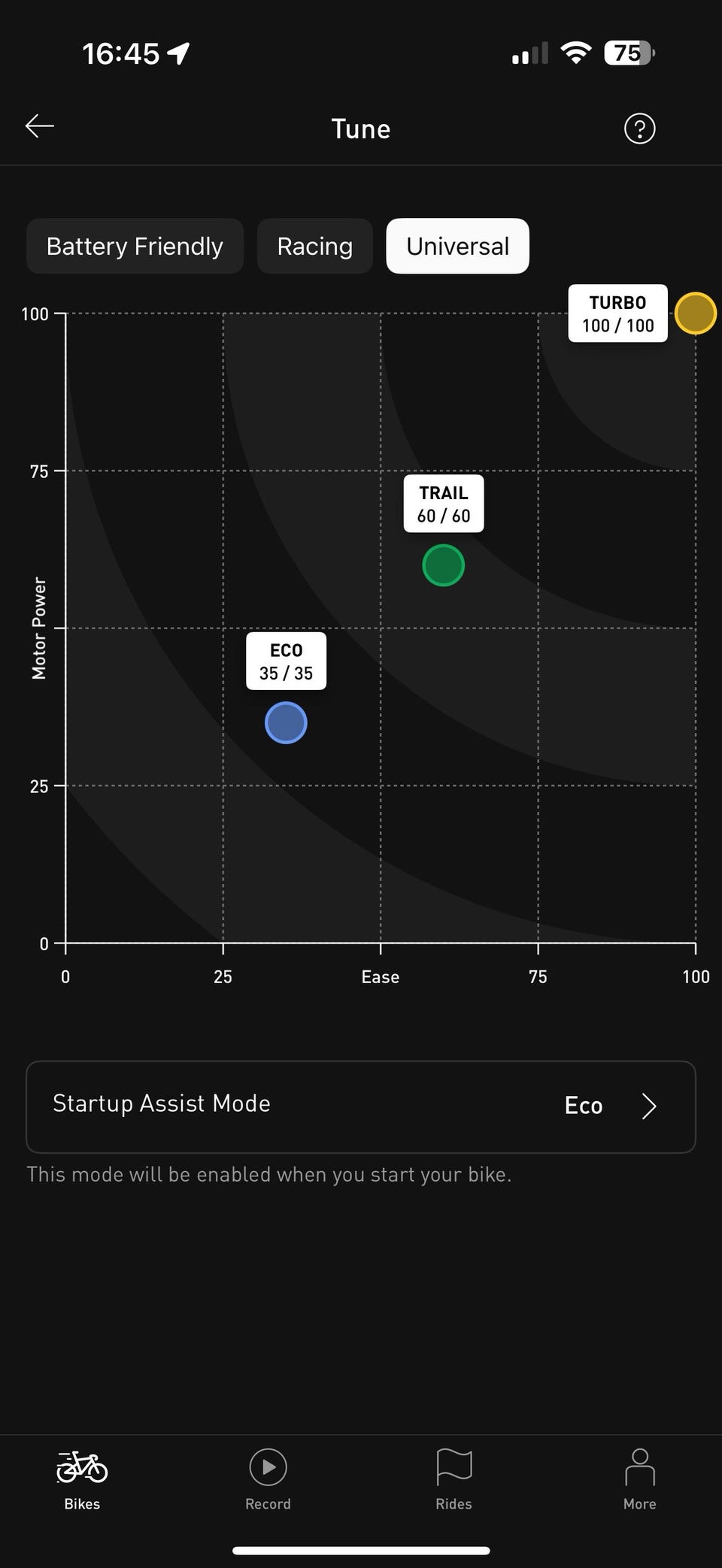Select the Universal preset

(457, 246)
